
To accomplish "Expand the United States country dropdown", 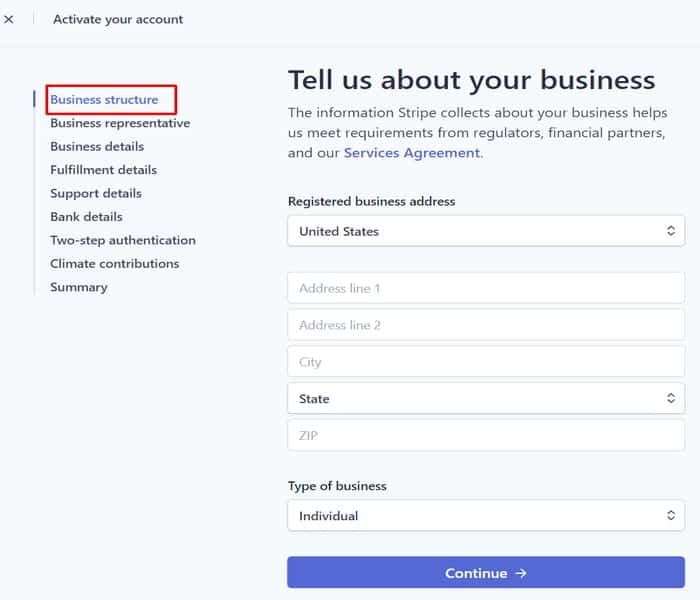I will (x=486, y=231).
